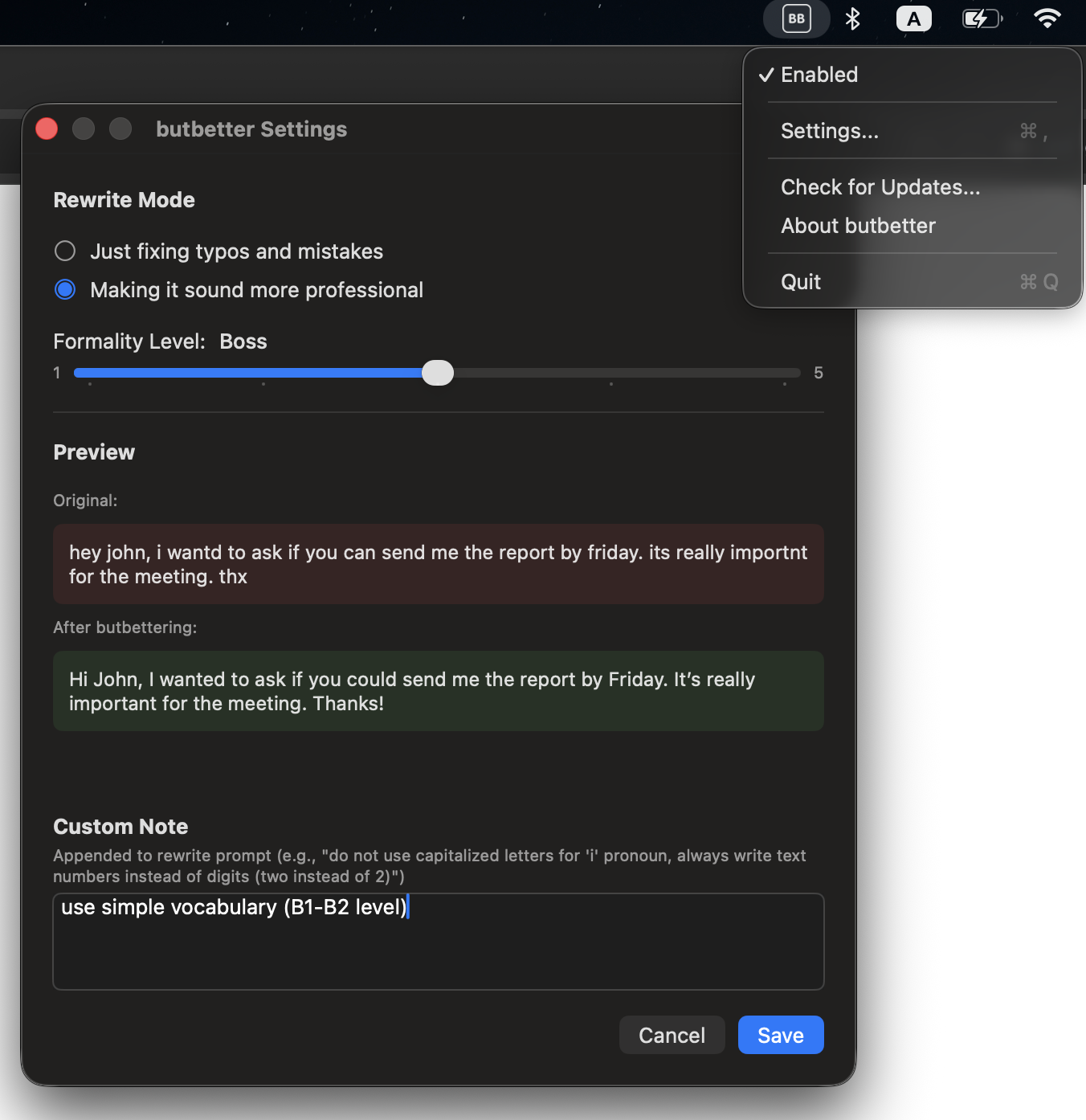
Task: Select 'Making it sound more professional' option
Action: pyautogui.click(x=65, y=290)
